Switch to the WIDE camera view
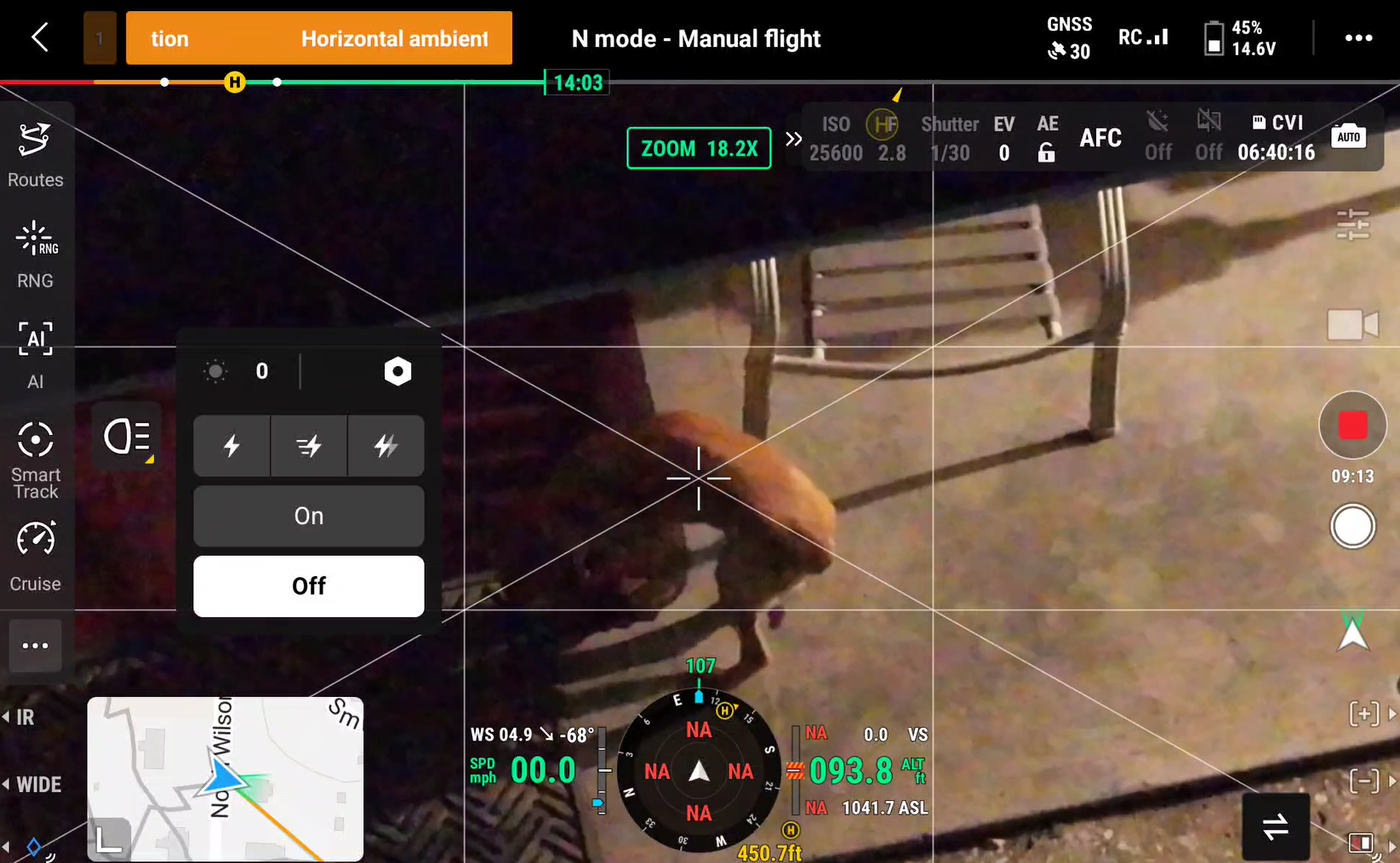This screenshot has height=863, width=1400. (32, 785)
